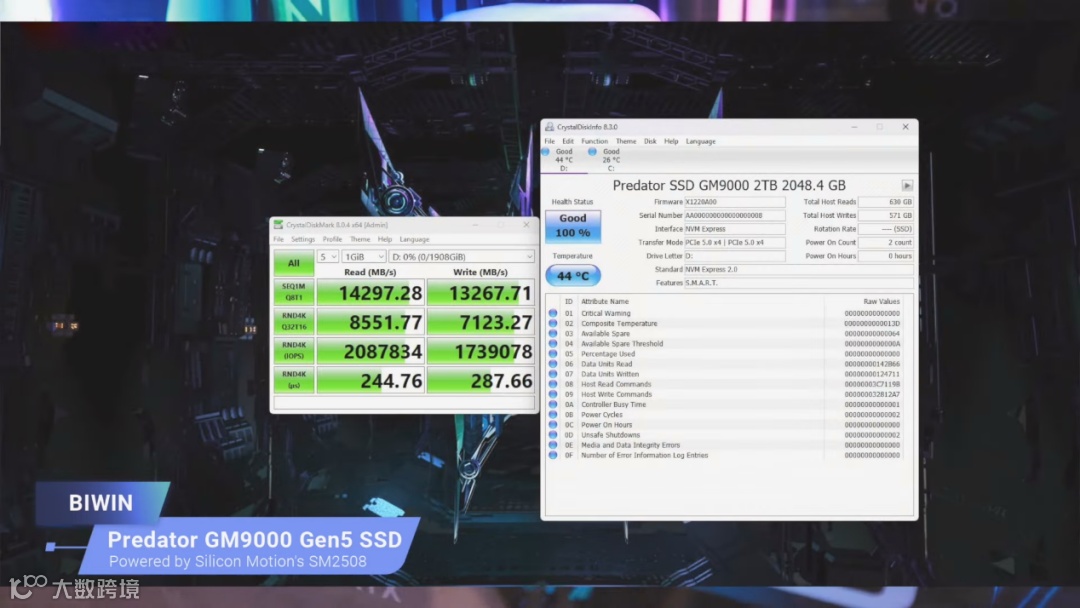Click sequential read result 14297.28
This screenshot has height=608, width=1080.
370,293
